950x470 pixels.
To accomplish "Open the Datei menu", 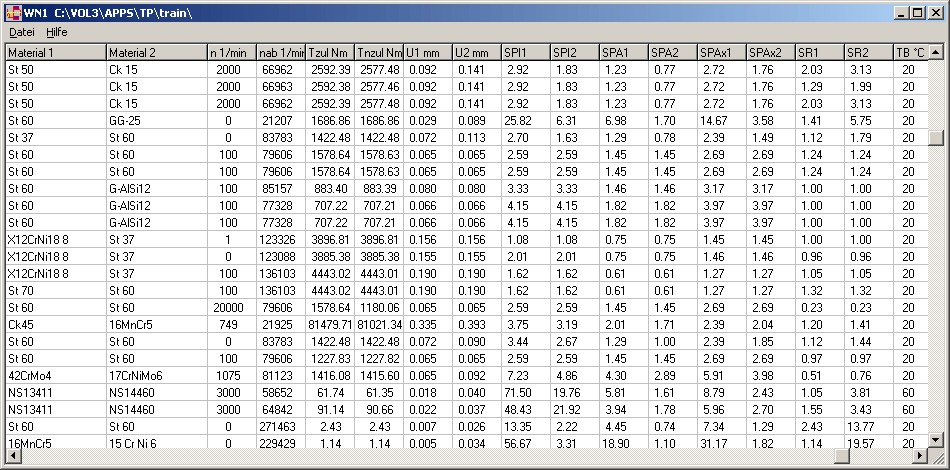I will 22,32.
